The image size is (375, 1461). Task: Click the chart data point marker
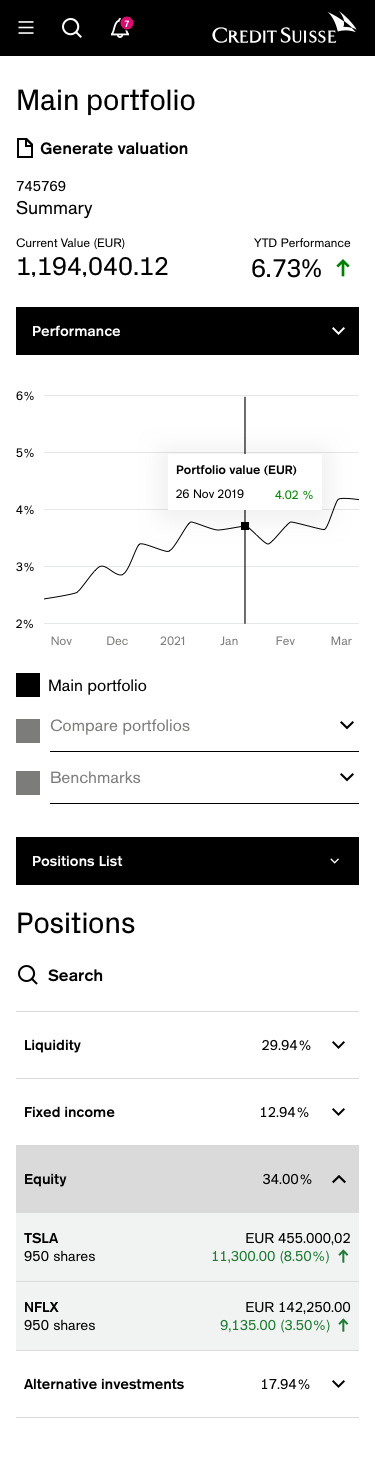tap(245, 526)
